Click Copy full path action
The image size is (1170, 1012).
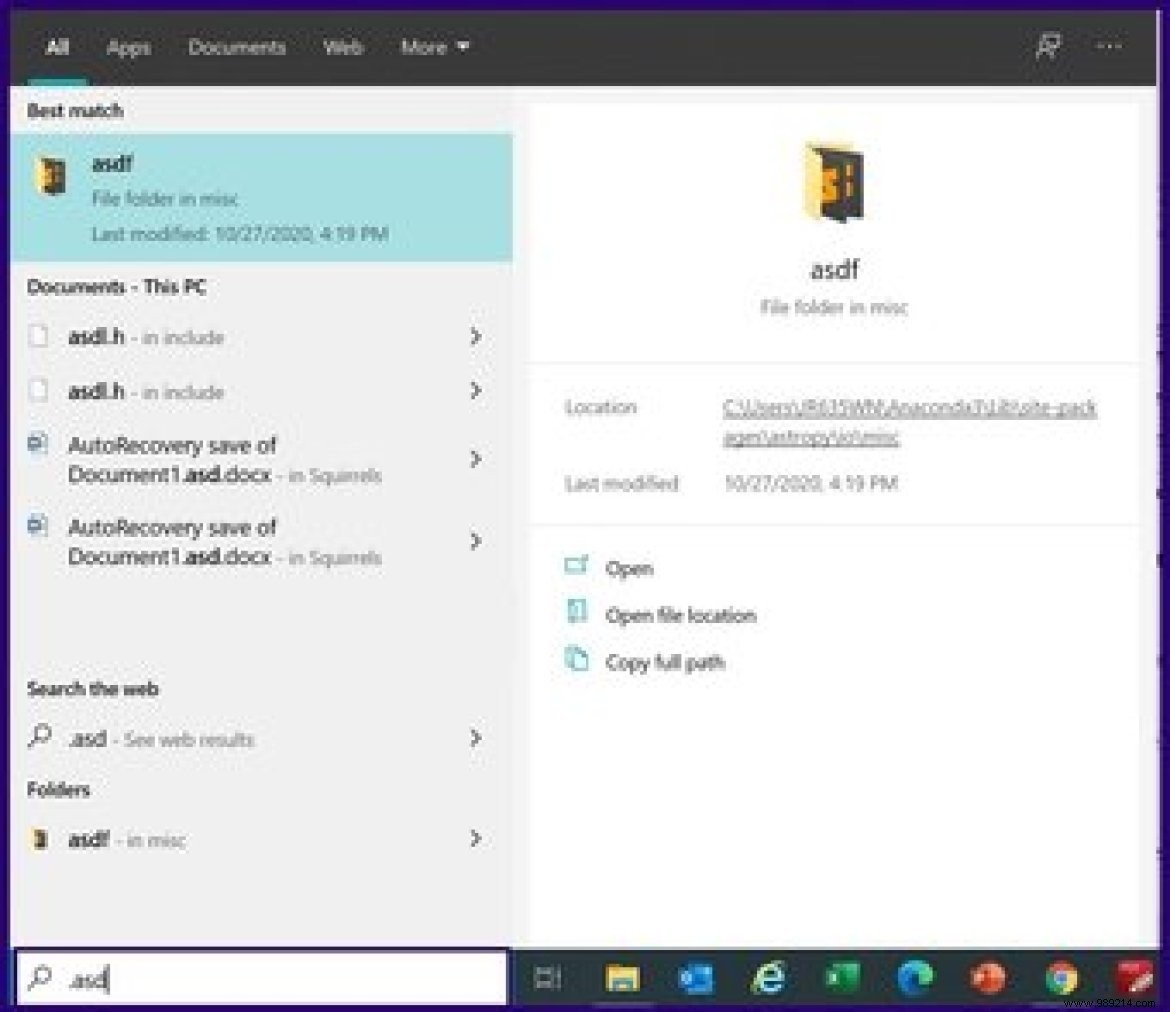point(664,662)
